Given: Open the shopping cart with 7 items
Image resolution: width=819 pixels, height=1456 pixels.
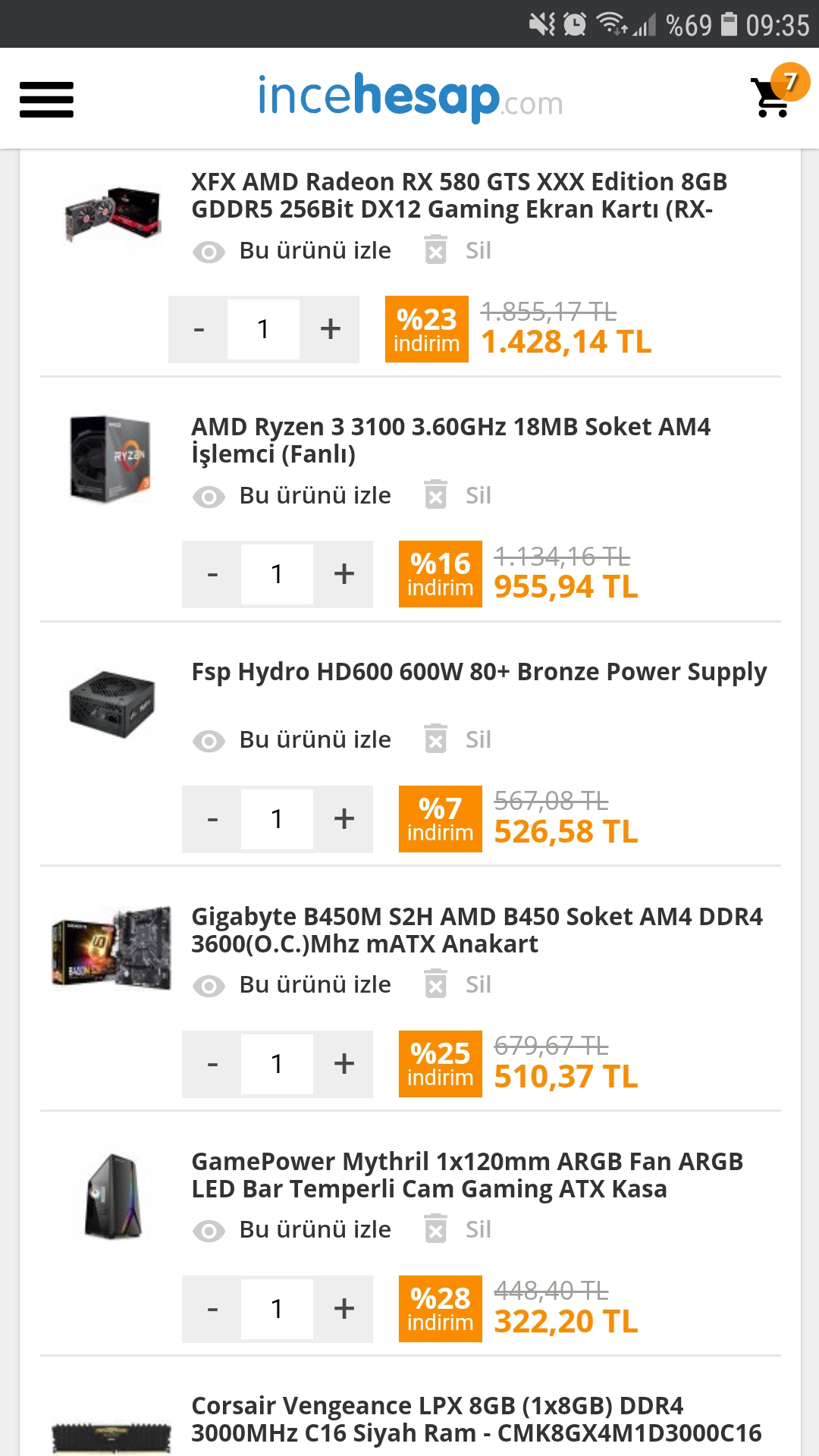Looking at the screenshot, I should (x=773, y=96).
